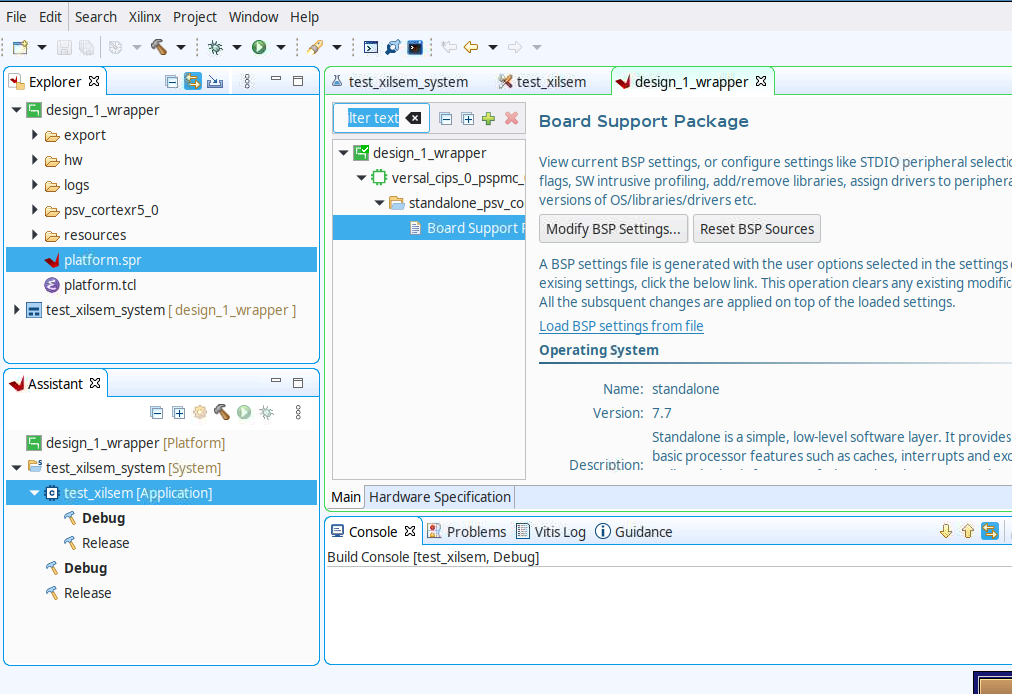Collapse test_xilsem Application node
This screenshot has width=1012, height=694.
point(34,493)
